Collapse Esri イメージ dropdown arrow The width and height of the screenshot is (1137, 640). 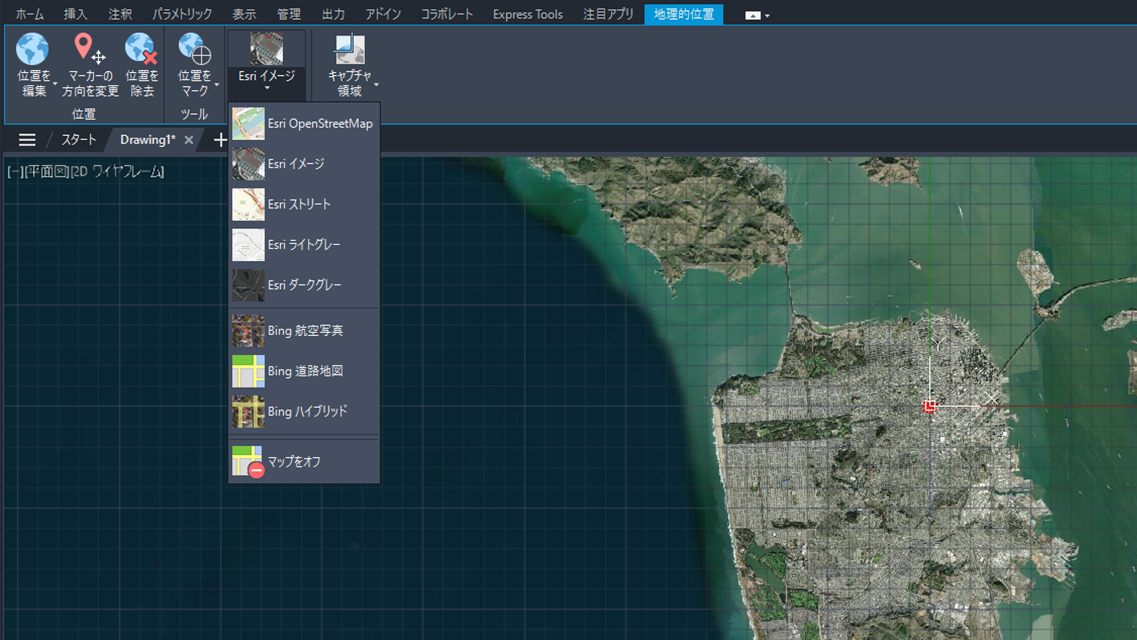267,89
